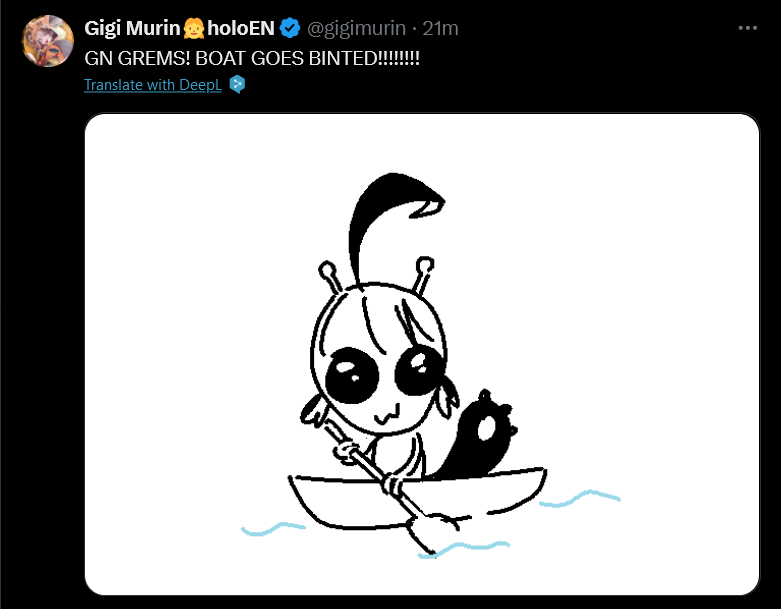
Task: Click the blue verified checkmark badge
Action: coord(290,28)
